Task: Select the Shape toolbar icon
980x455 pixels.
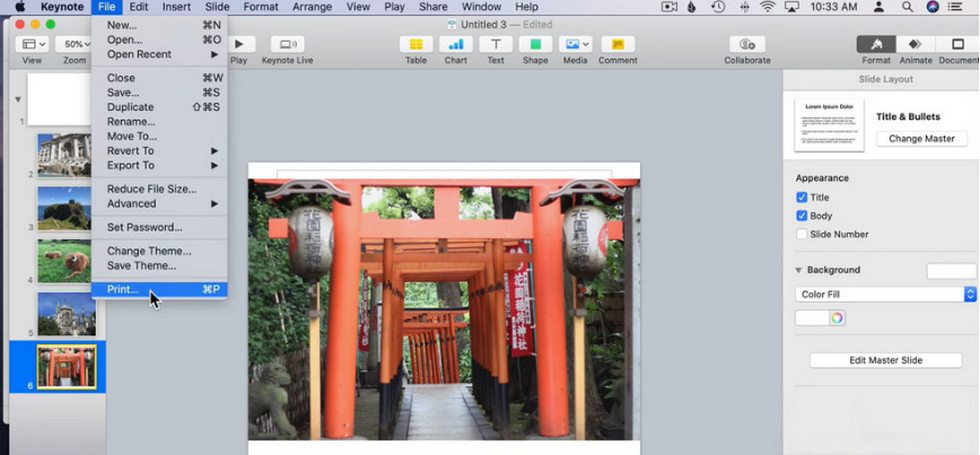Action: point(535,45)
